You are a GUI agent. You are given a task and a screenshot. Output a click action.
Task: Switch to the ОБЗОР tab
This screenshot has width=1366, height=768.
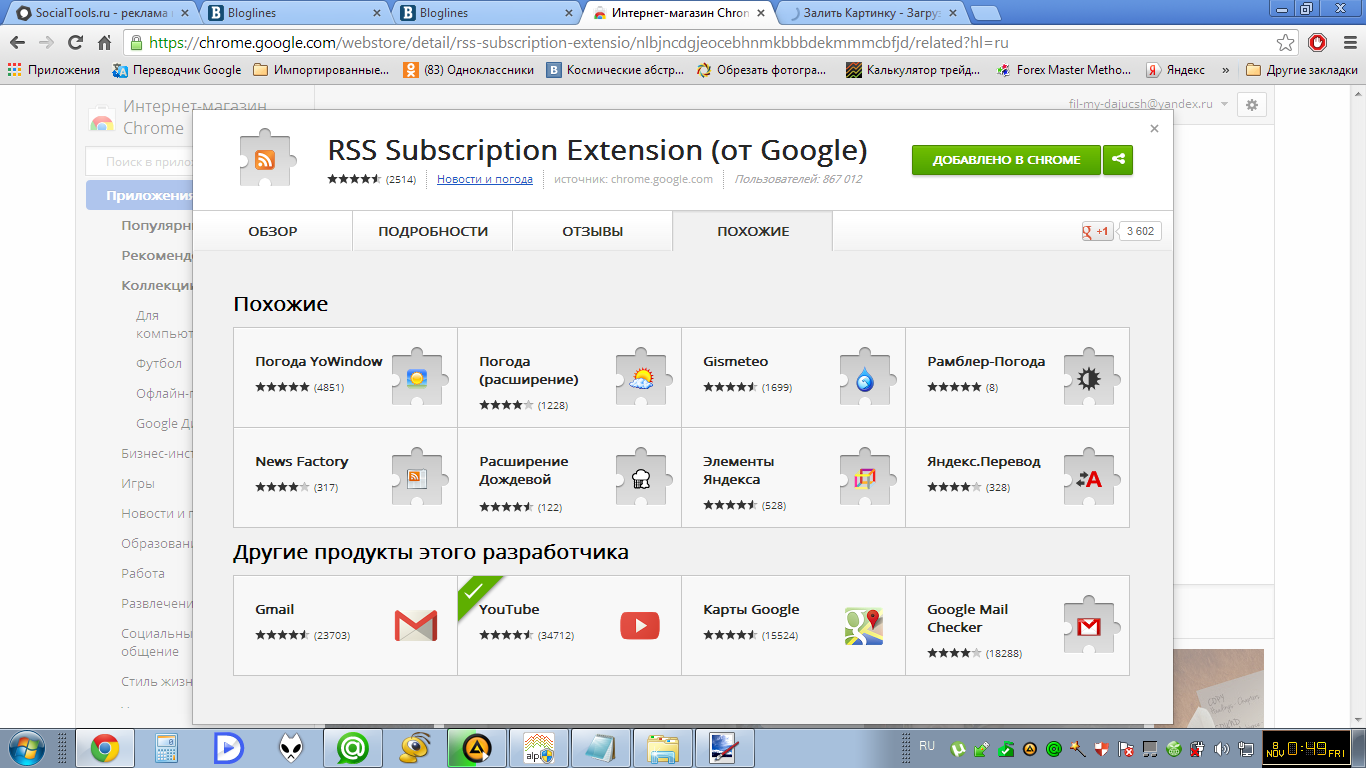coord(273,231)
